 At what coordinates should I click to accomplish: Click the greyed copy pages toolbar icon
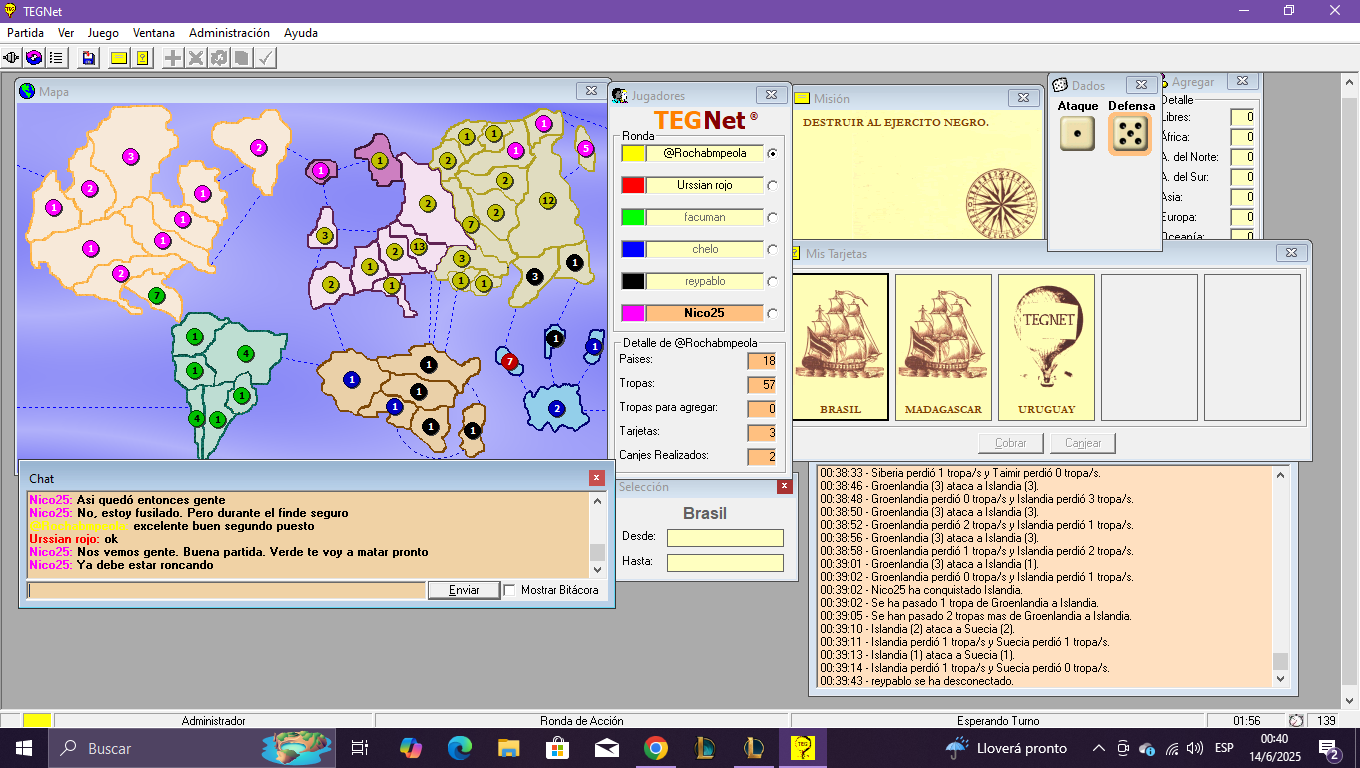click(242, 58)
